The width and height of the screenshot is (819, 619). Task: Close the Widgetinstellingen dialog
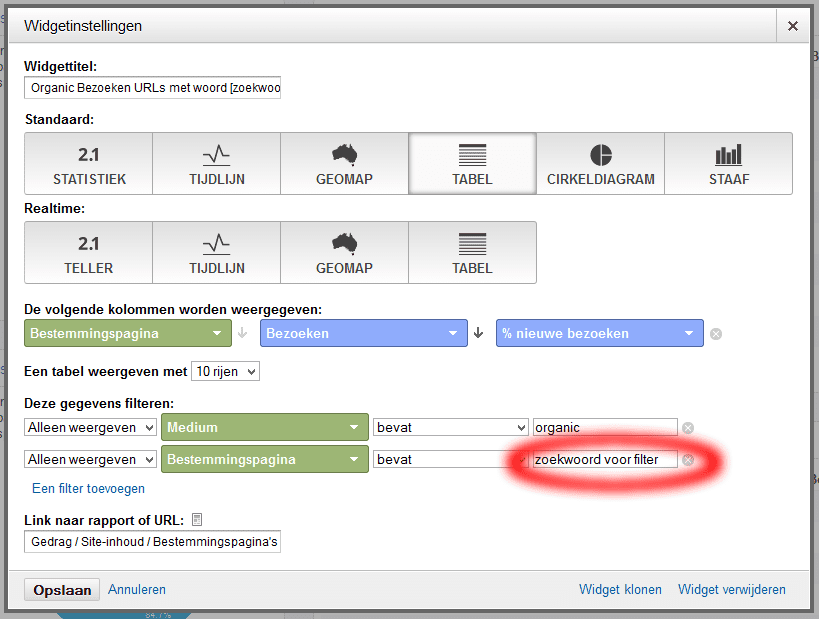792,26
